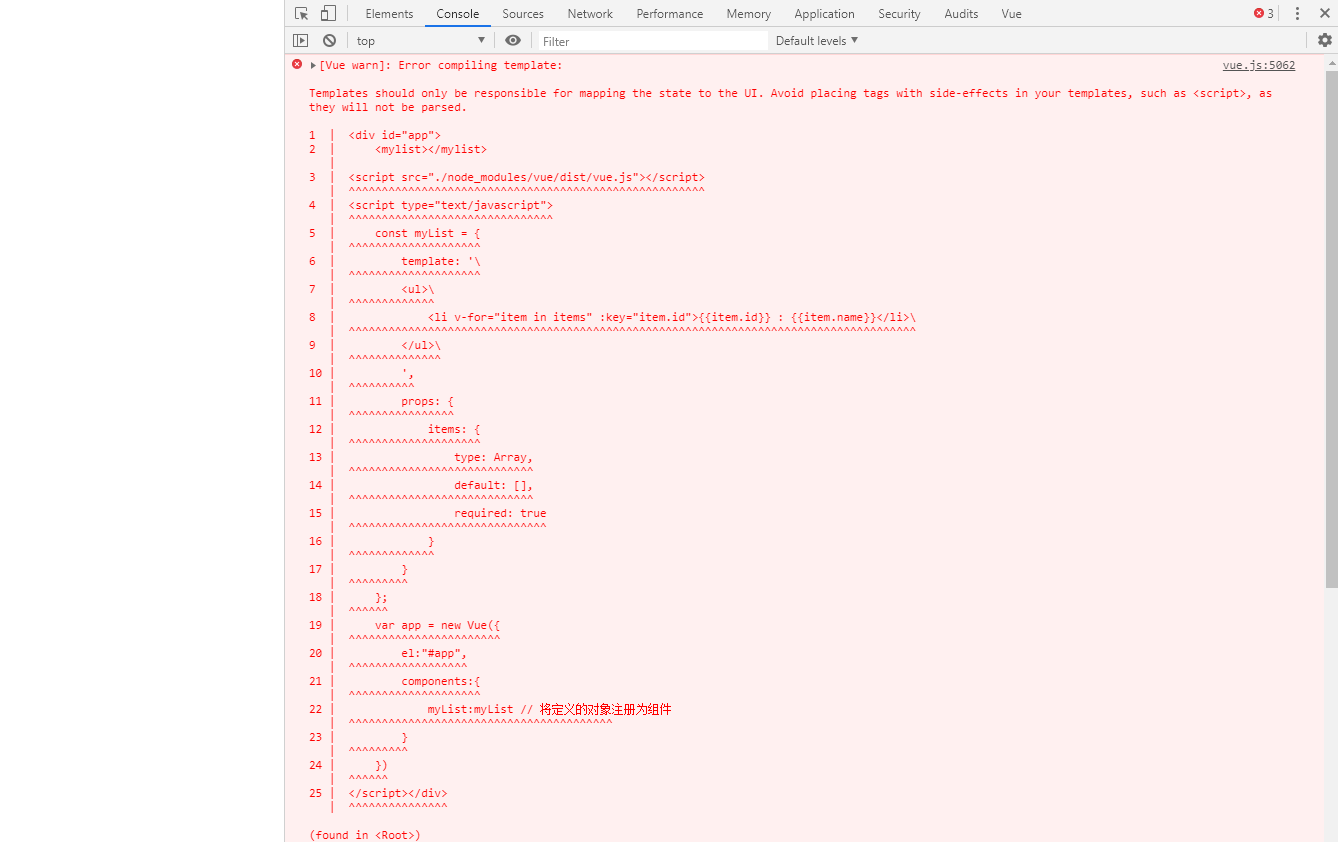Activate the inspect element picker icon
This screenshot has width=1338, height=842.
302,14
